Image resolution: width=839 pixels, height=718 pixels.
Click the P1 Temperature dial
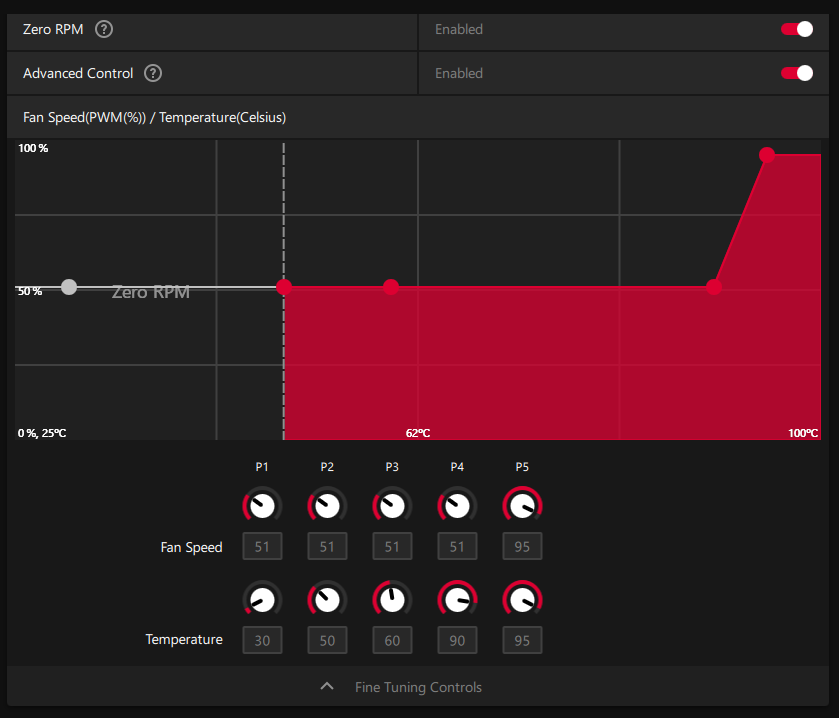click(x=262, y=600)
